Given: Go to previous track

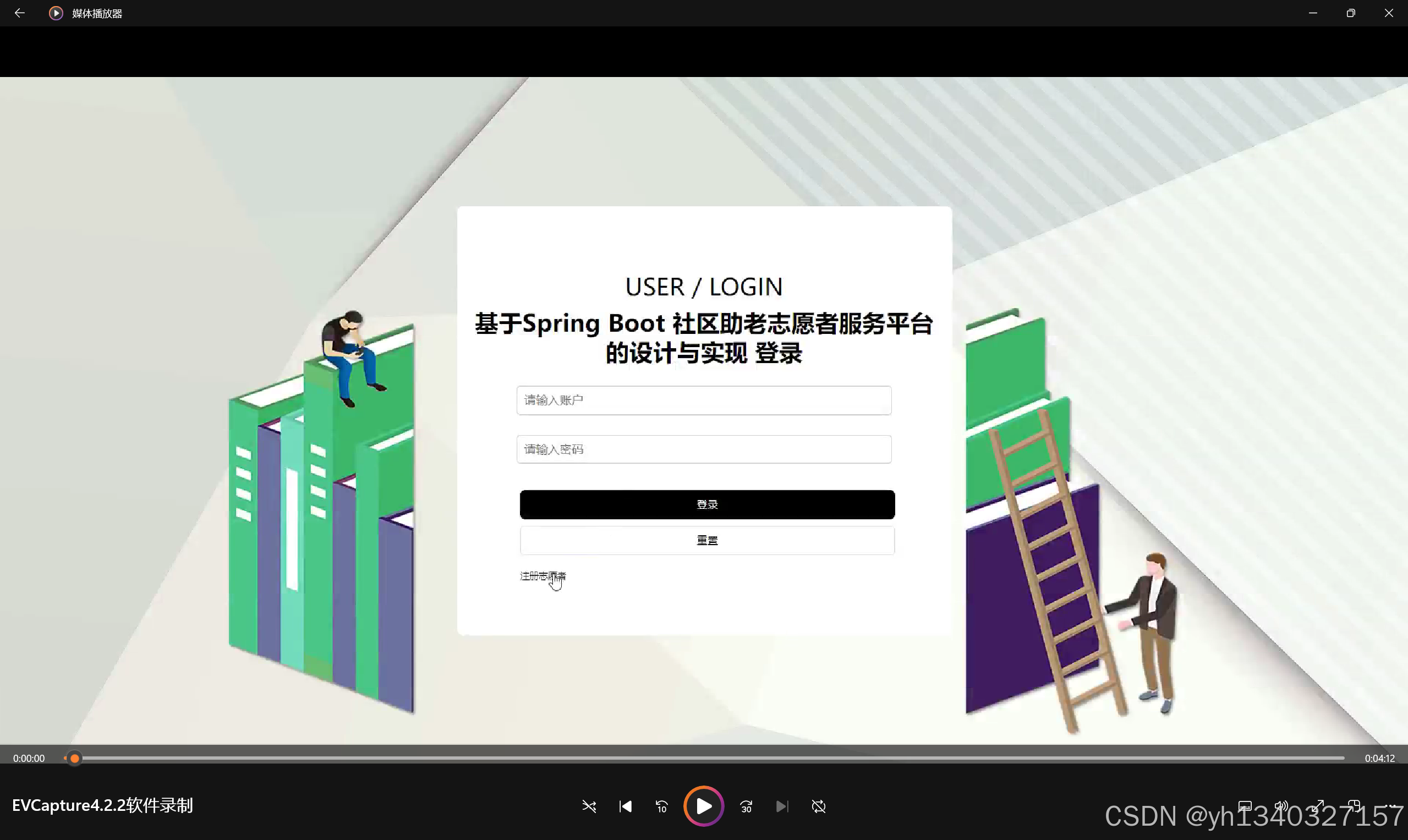Looking at the screenshot, I should (x=626, y=806).
